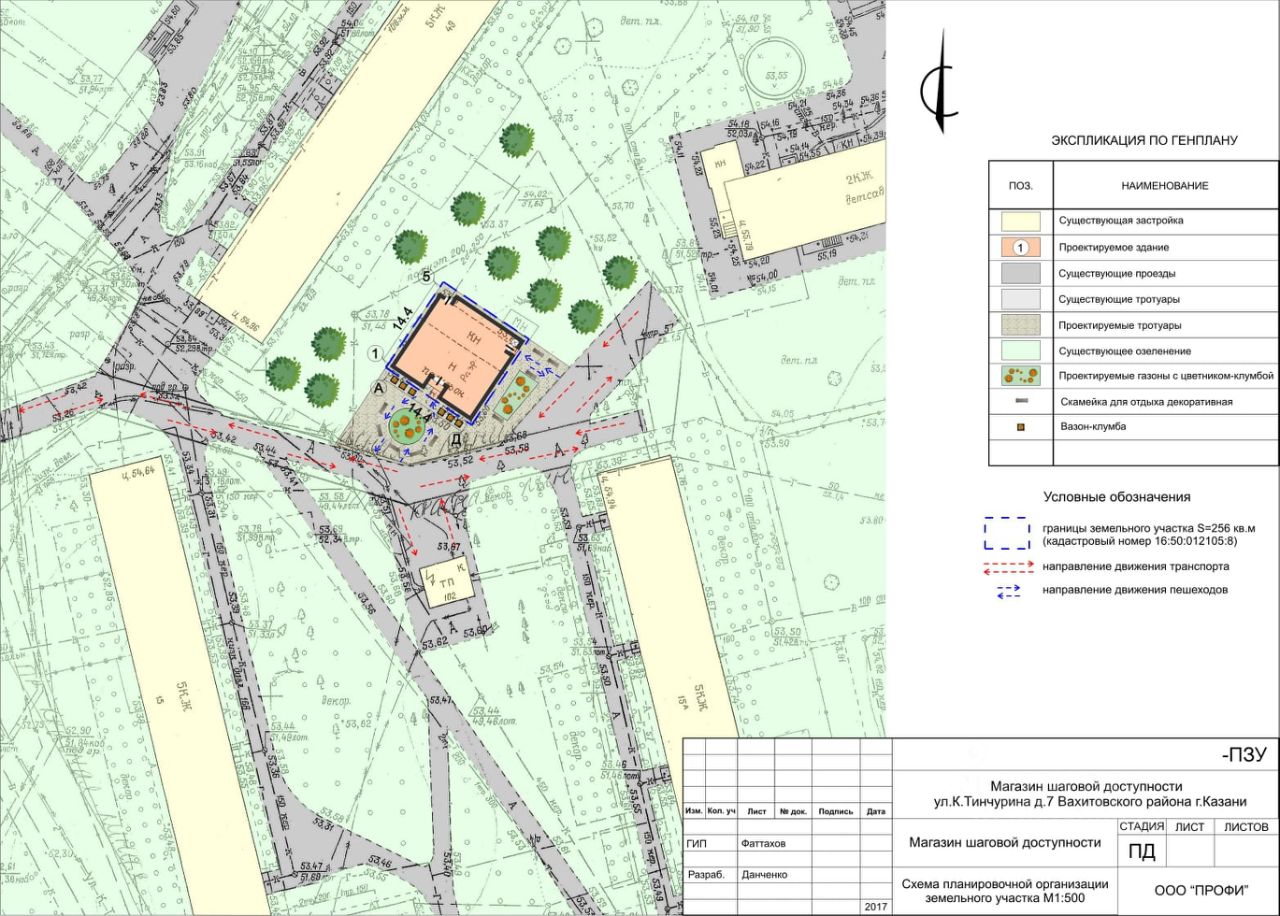
Task: Click the name 'Фаттахов'
Action: (x=764, y=844)
